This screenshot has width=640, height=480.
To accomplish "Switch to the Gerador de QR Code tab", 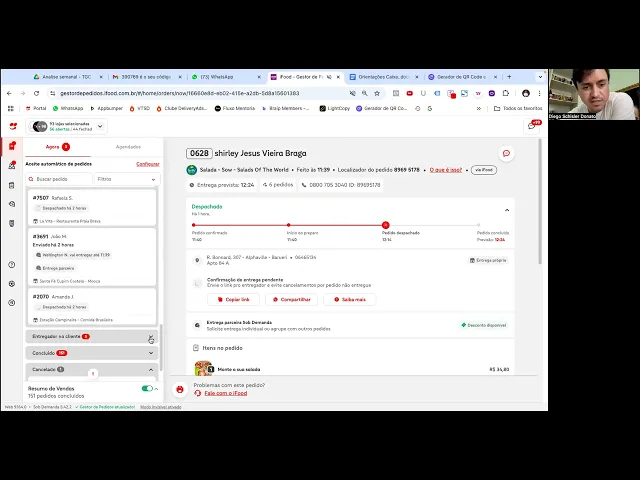I will (462, 77).
